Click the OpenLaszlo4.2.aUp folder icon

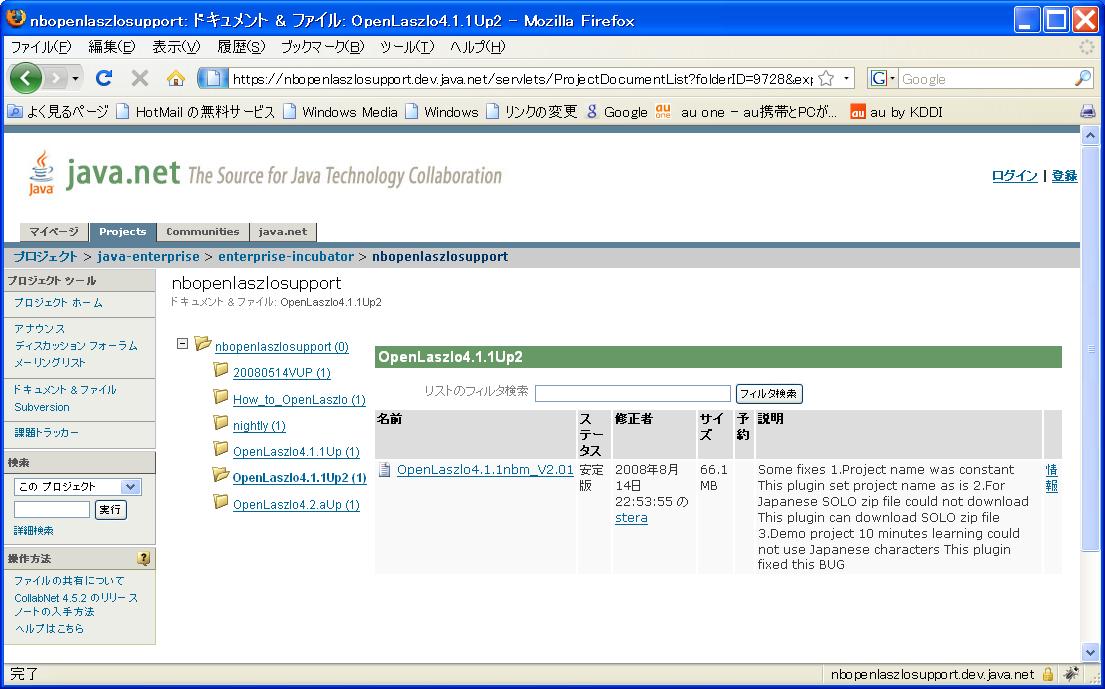tap(221, 502)
